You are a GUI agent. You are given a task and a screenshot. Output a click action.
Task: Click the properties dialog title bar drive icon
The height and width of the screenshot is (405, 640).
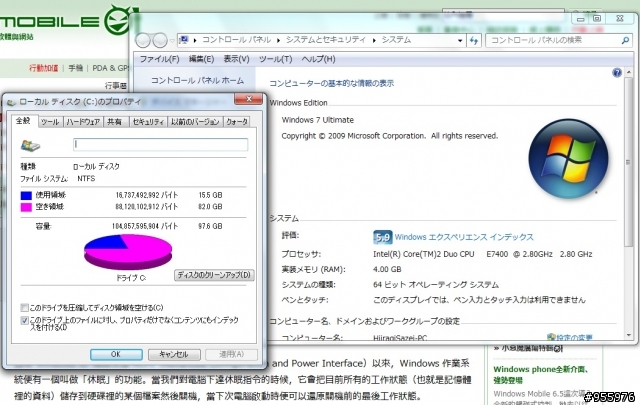(x=11, y=102)
